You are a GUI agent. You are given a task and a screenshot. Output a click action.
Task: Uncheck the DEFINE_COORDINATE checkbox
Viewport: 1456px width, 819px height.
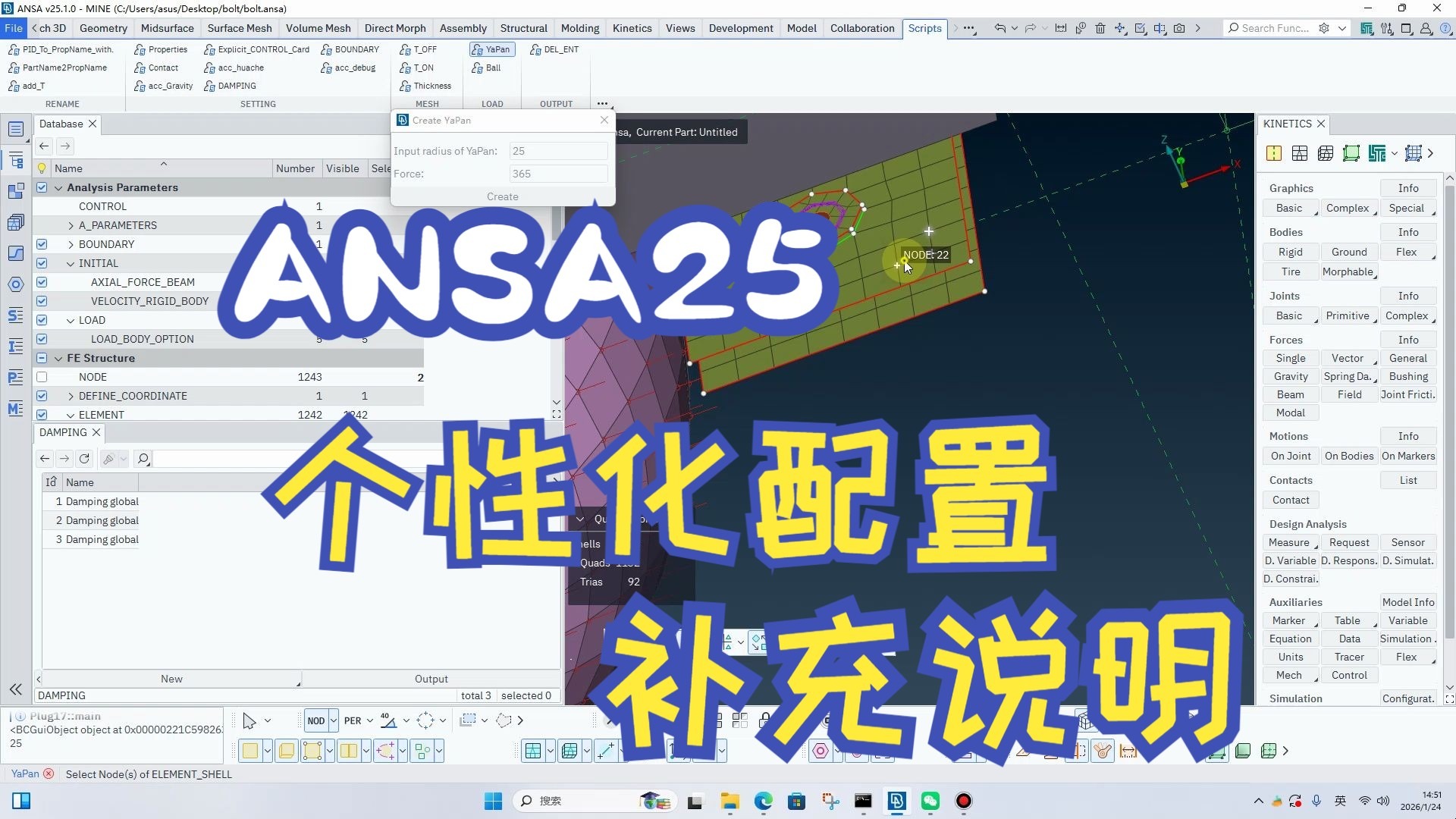pyautogui.click(x=42, y=396)
